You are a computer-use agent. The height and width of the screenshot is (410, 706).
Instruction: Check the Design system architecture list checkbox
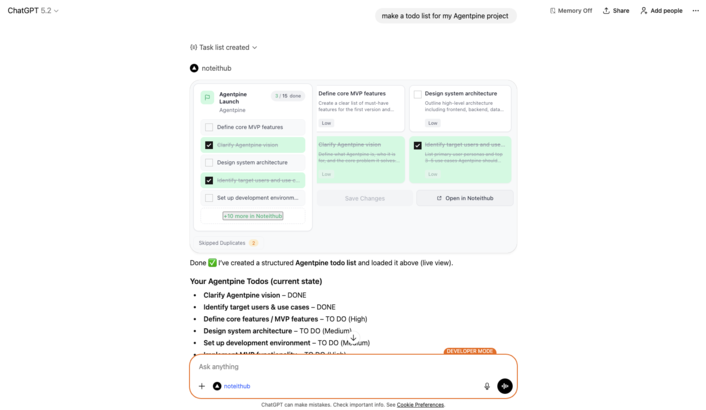pyautogui.click(x=209, y=162)
